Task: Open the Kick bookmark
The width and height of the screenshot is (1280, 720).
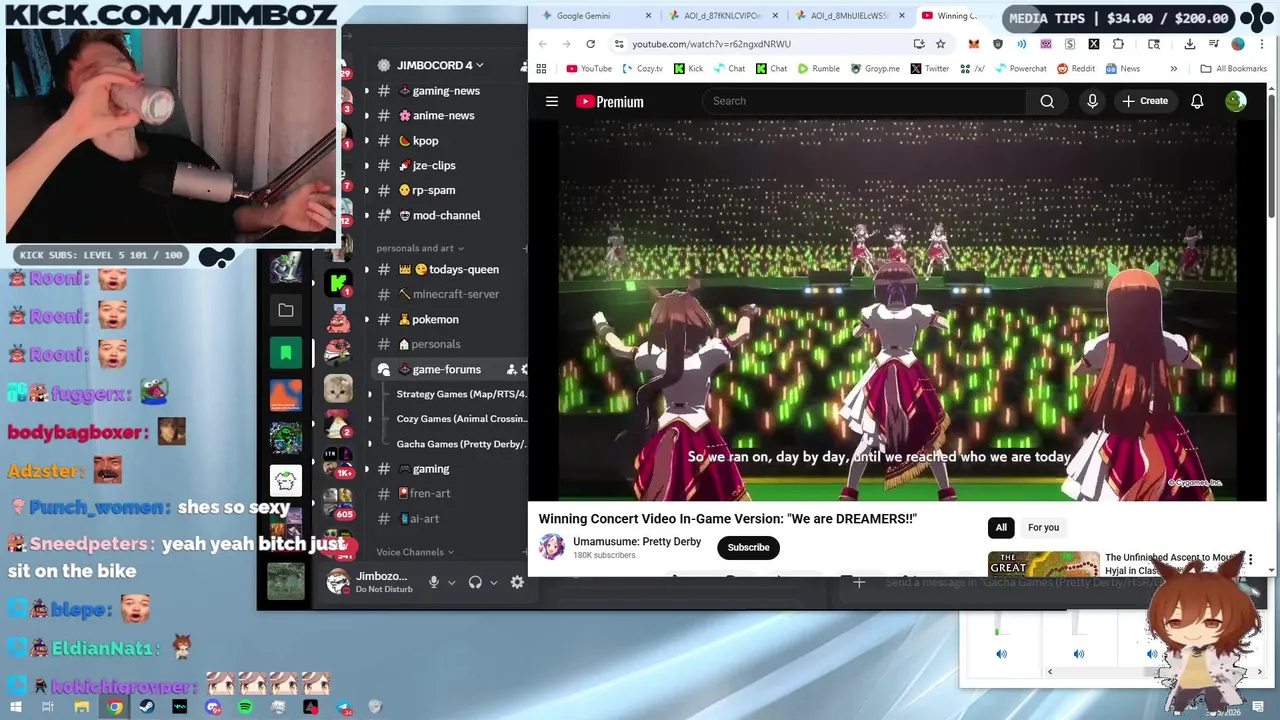Action: pyautogui.click(x=688, y=69)
